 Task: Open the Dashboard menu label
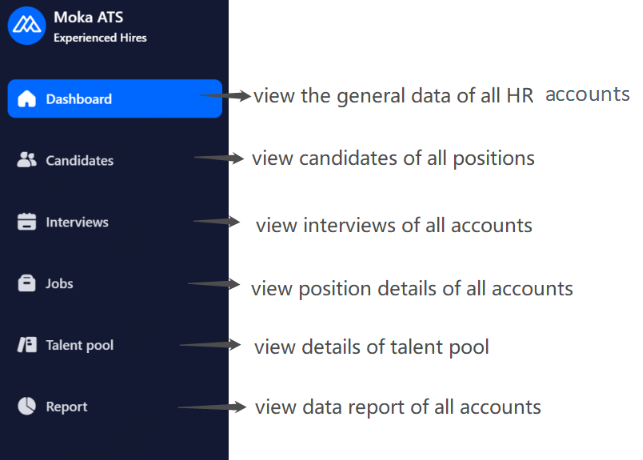coord(79,99)
